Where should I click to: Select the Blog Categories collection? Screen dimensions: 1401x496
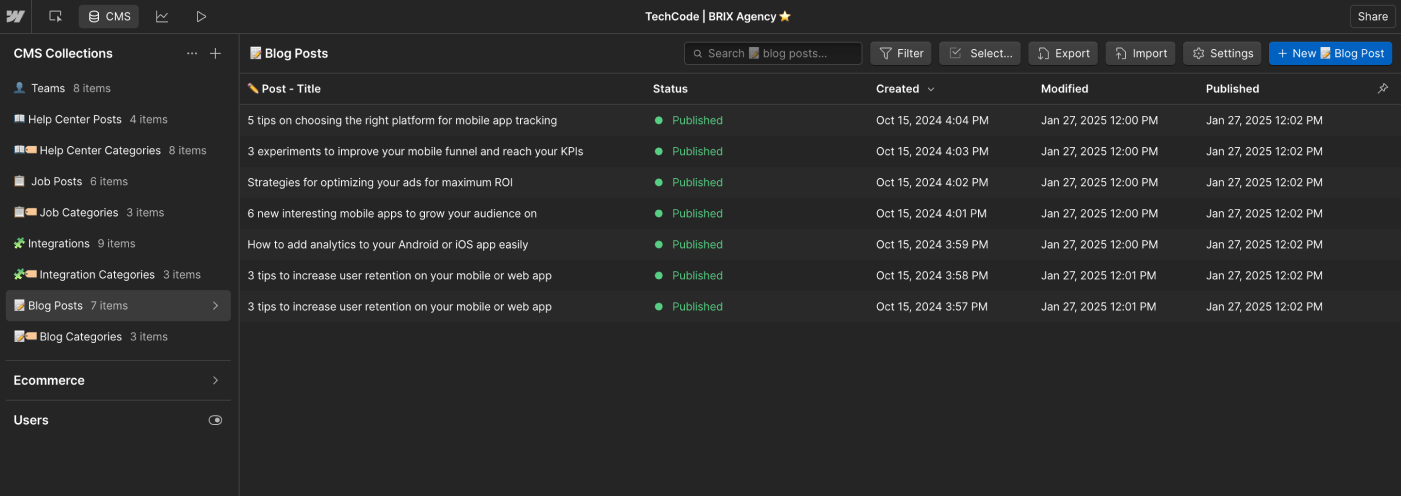tap(118, 336)
